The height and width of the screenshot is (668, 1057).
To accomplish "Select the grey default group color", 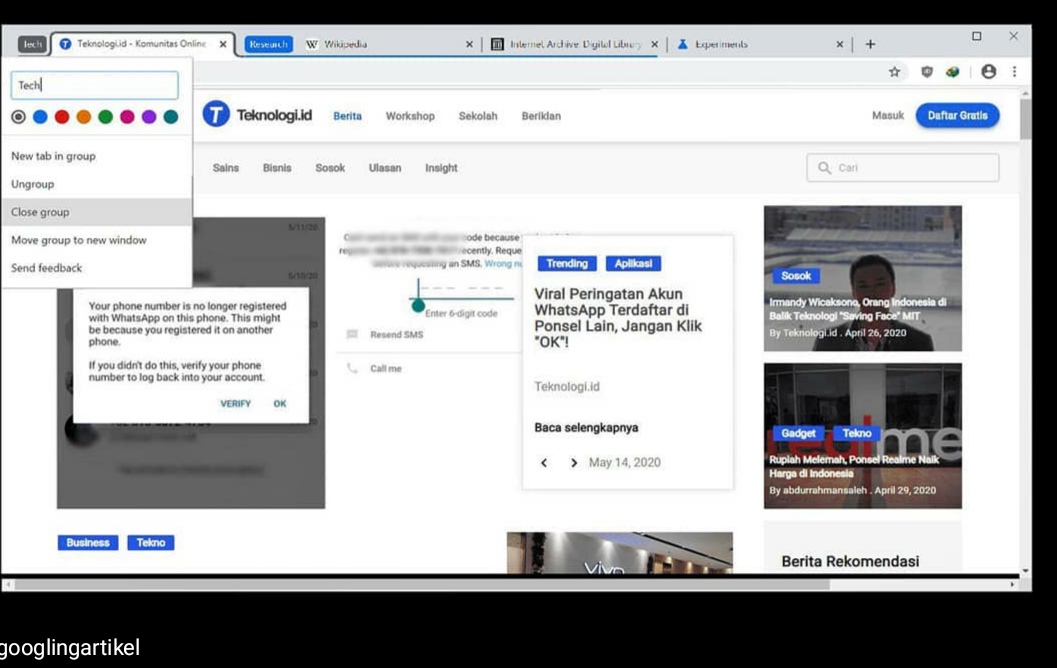I will pos(18,117).
